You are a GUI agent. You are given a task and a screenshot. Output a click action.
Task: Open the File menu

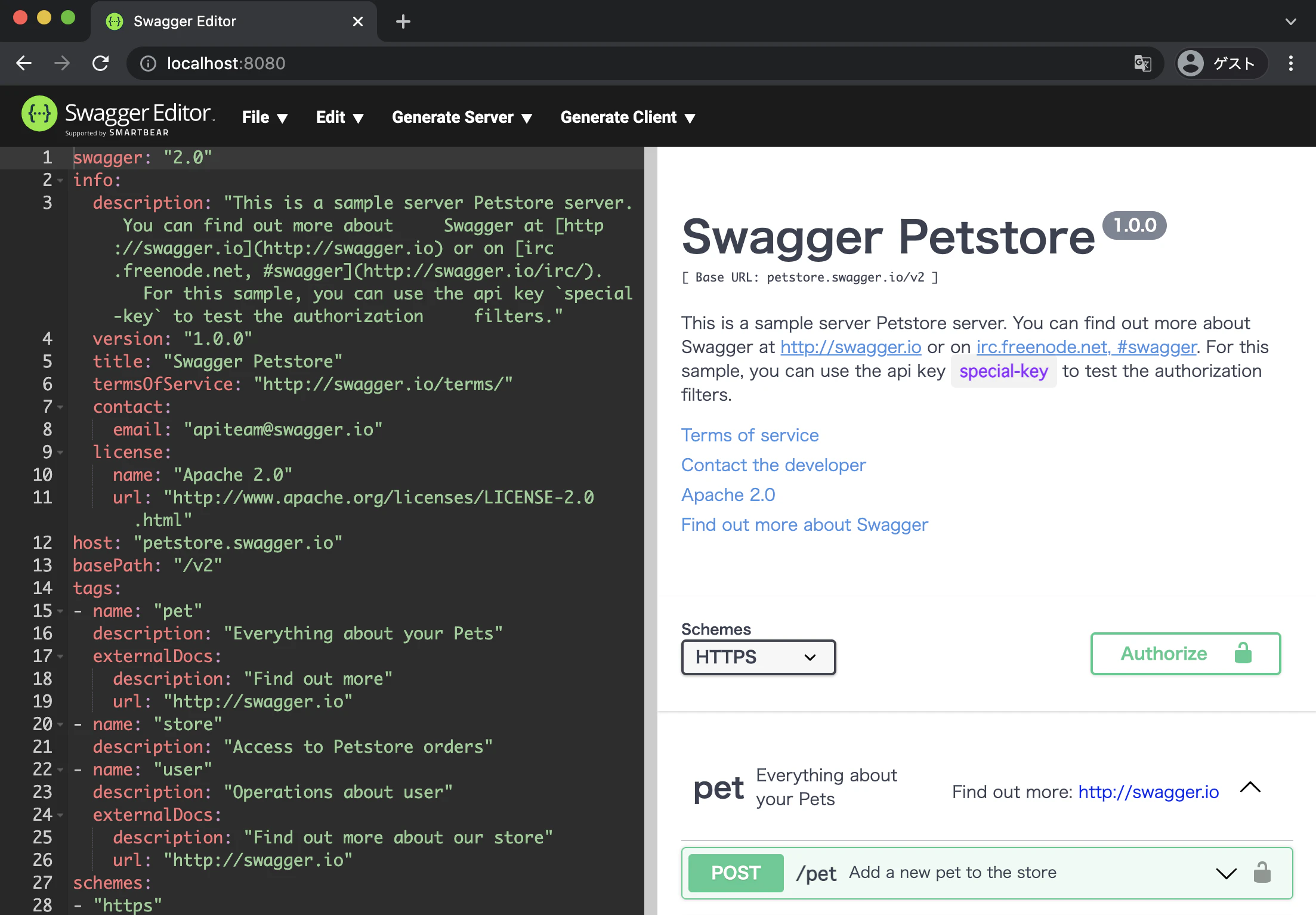[265, 118]
